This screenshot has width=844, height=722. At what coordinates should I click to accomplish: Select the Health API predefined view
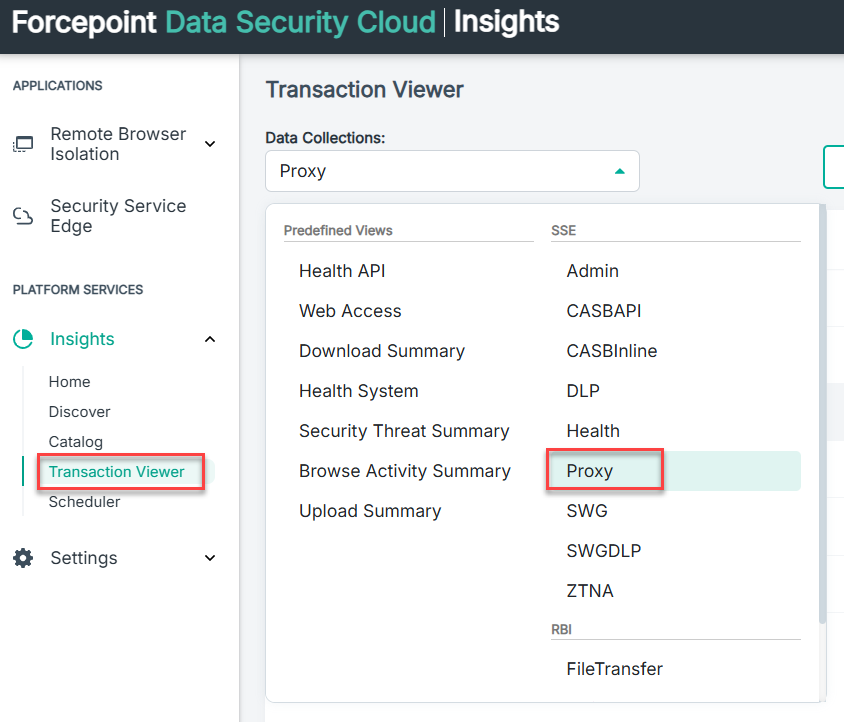pos(342,271)
